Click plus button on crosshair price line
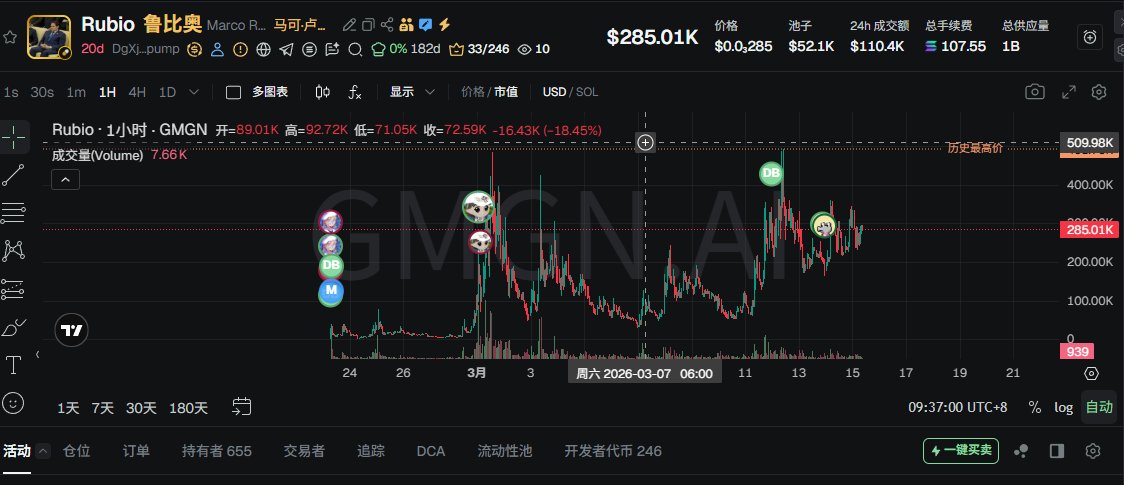The image size is (1124, 485). pos(645,143)
